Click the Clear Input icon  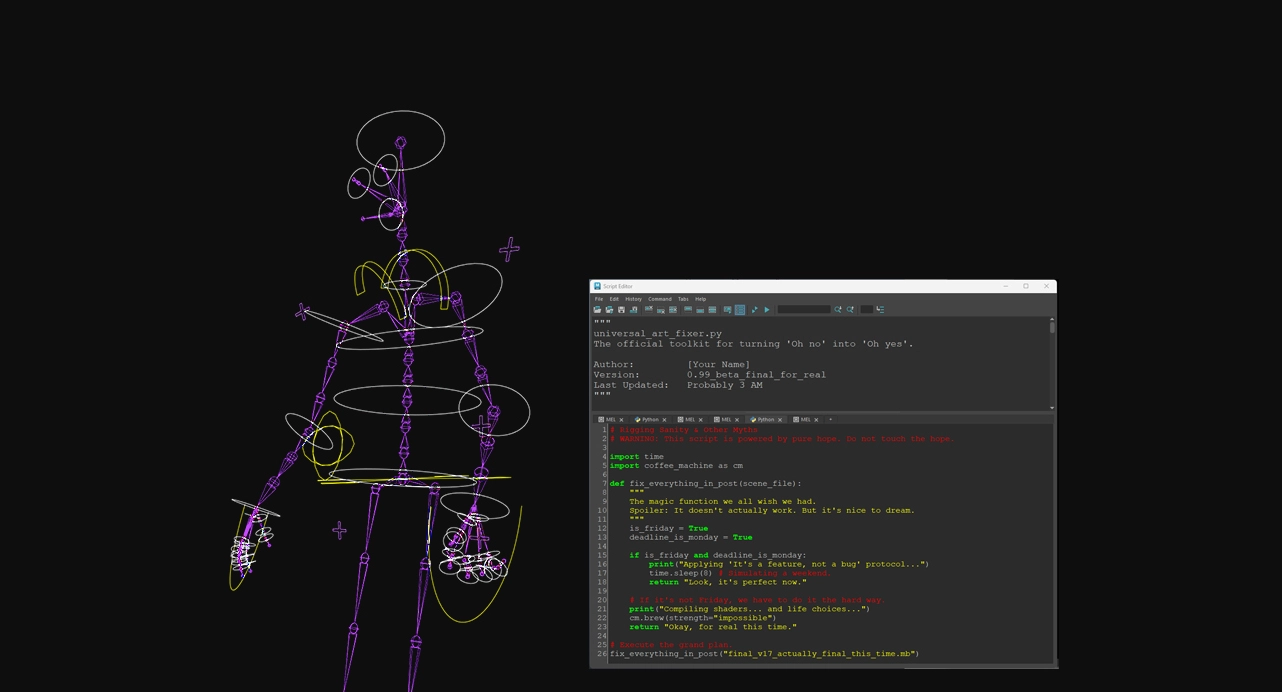660,310
